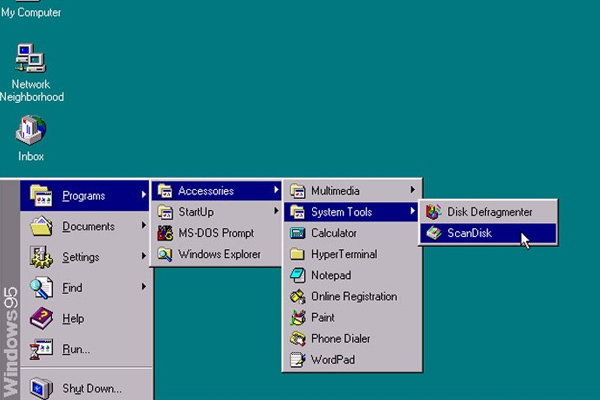Screen dimensions: 600x400
Task: Click the System Tools folder icon
Action: click(x=297, y=212)
